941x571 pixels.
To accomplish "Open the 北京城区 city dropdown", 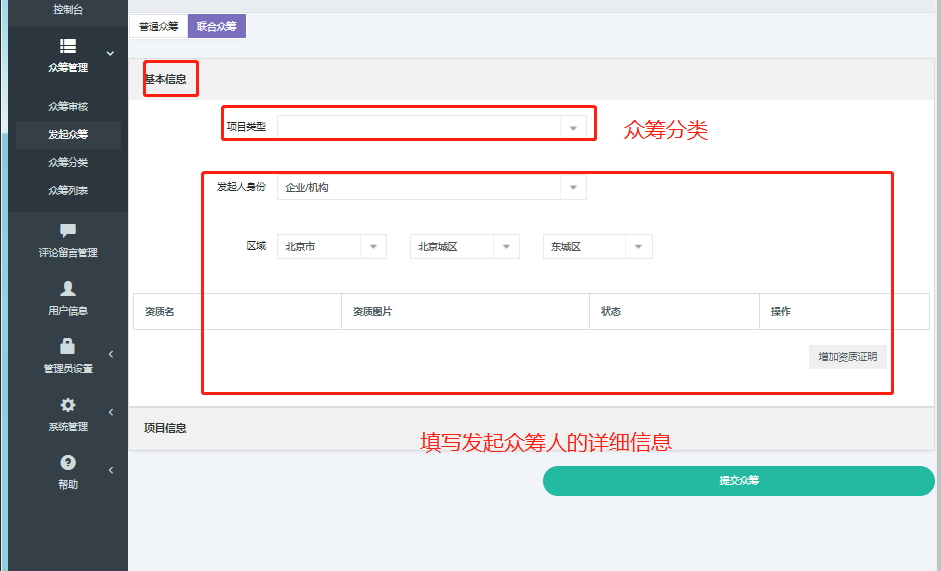I will (x=464, y=247).
